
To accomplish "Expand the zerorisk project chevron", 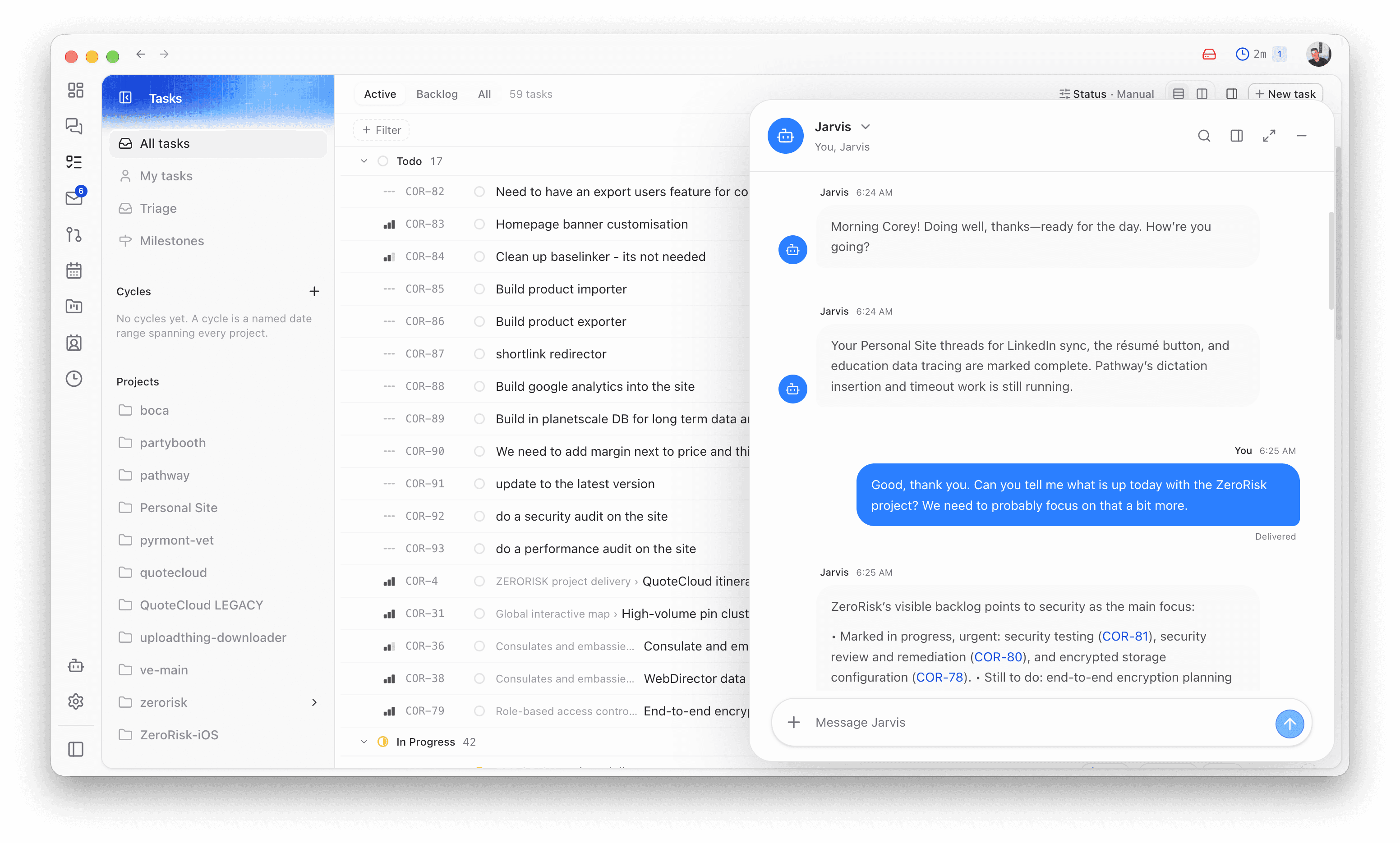I will pos(314,702).
